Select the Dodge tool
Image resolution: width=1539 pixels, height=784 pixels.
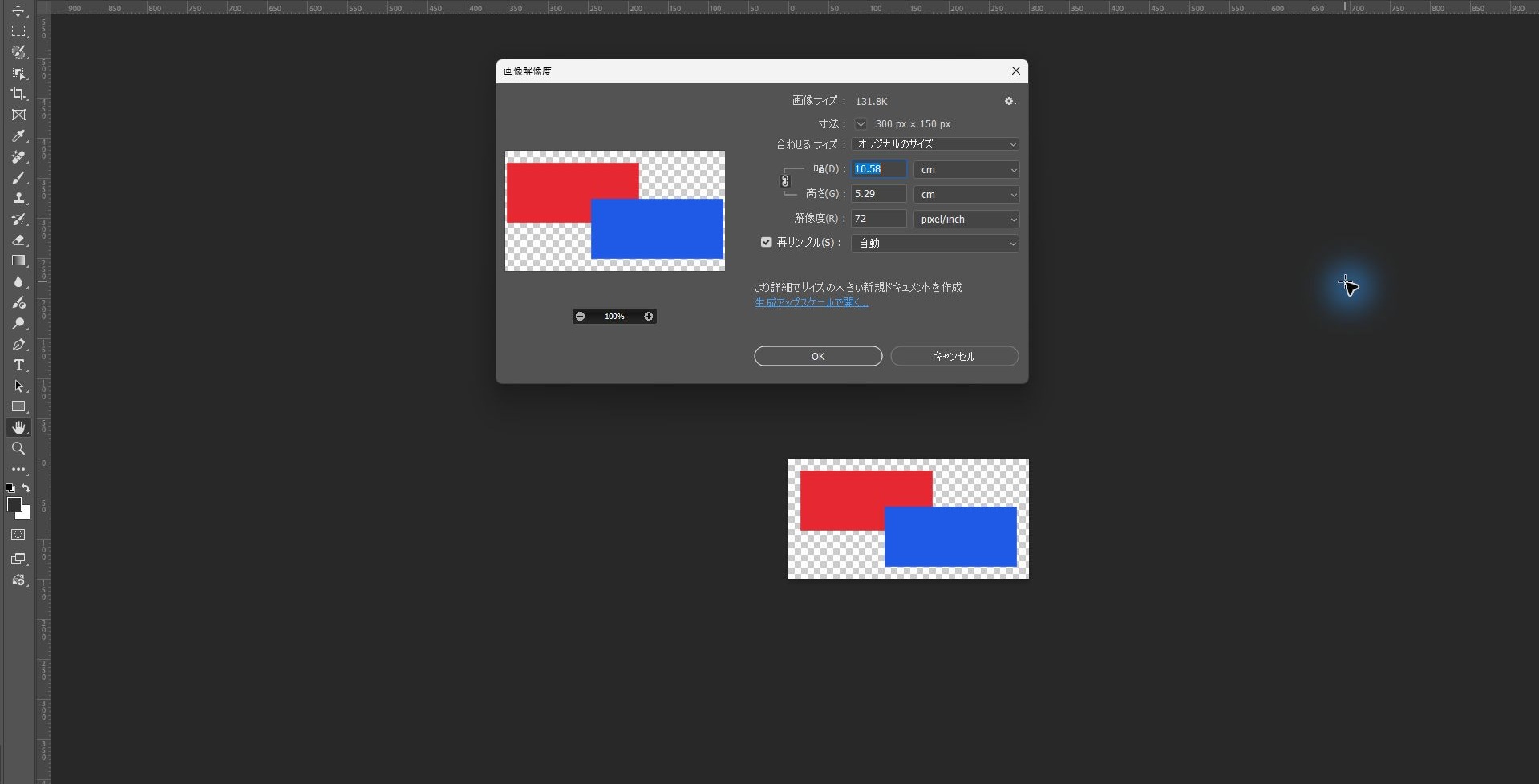point(18,324)
